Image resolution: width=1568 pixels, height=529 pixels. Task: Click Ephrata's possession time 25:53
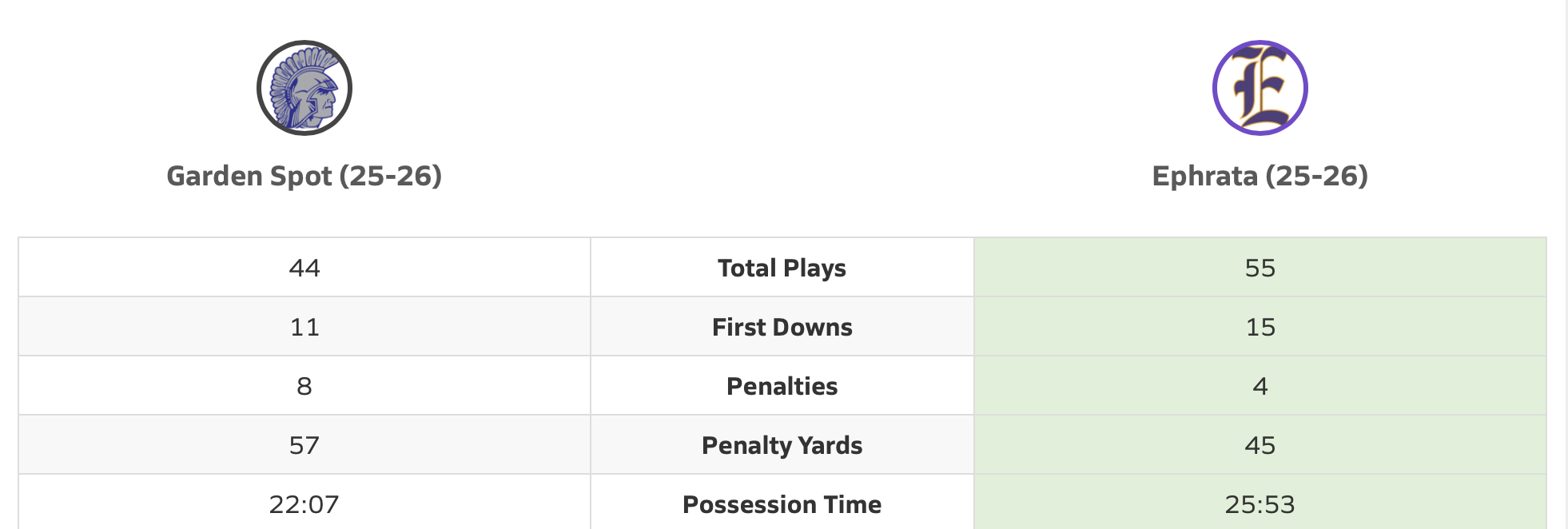coord(1260,504)
